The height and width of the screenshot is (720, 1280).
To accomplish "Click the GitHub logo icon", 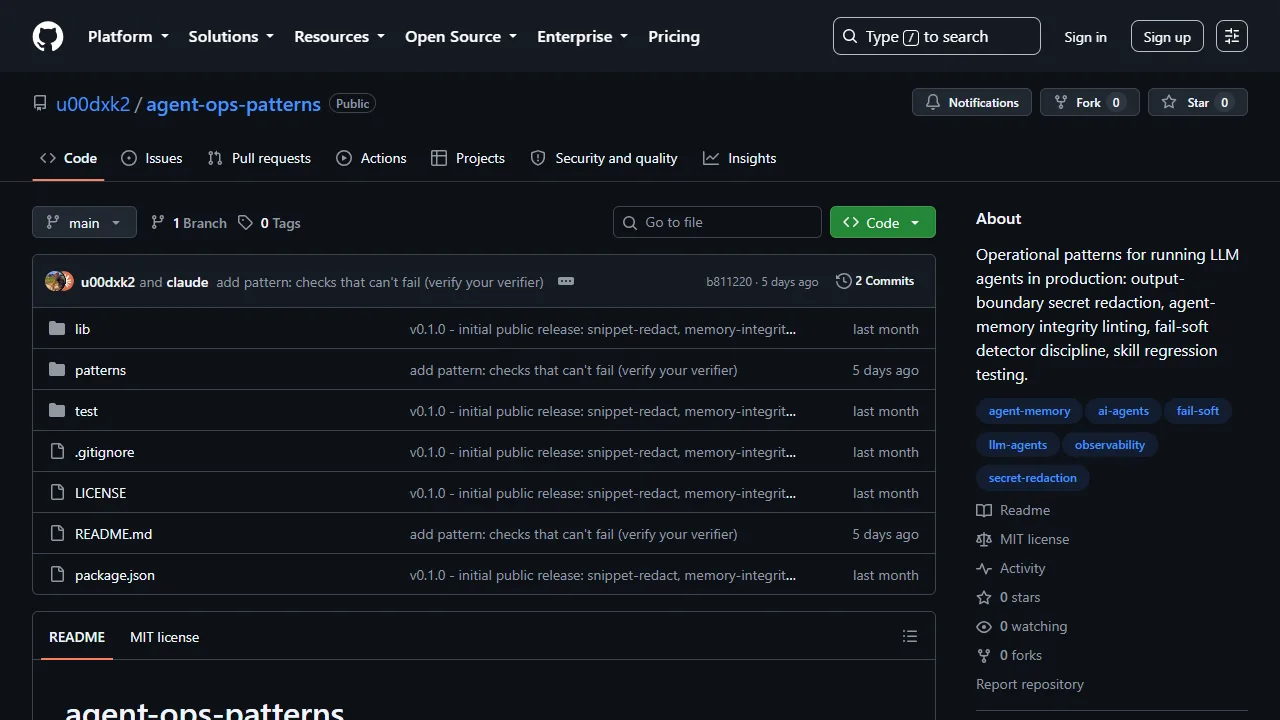I will coord(48,37).
